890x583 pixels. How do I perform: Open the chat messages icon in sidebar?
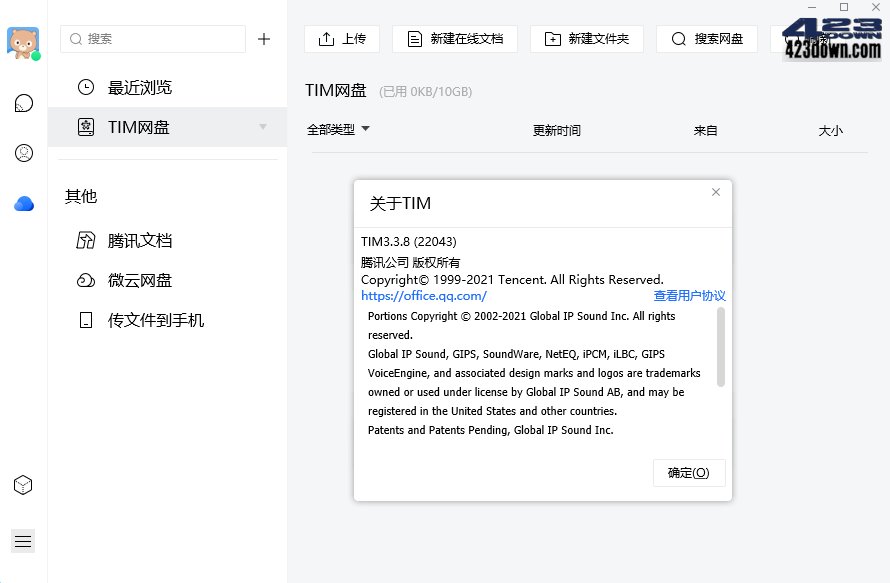tap(23, 103)
